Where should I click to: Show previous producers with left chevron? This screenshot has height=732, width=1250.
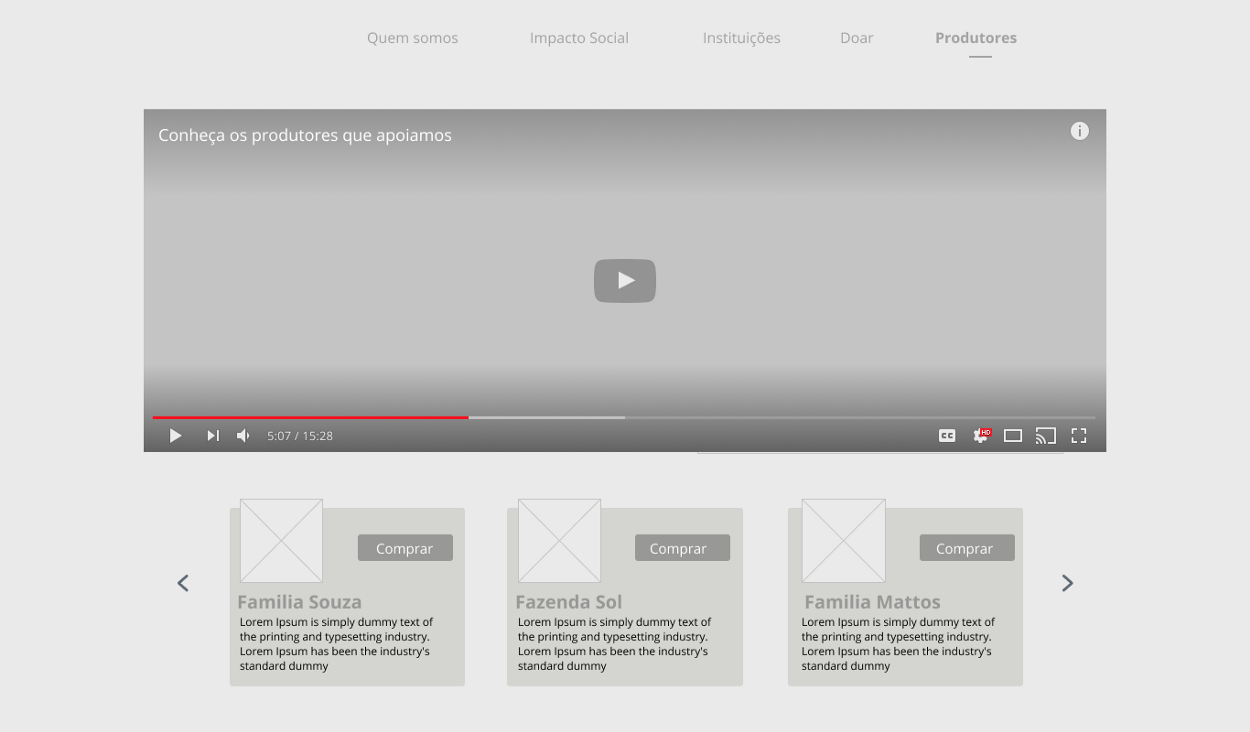[183, 583]
